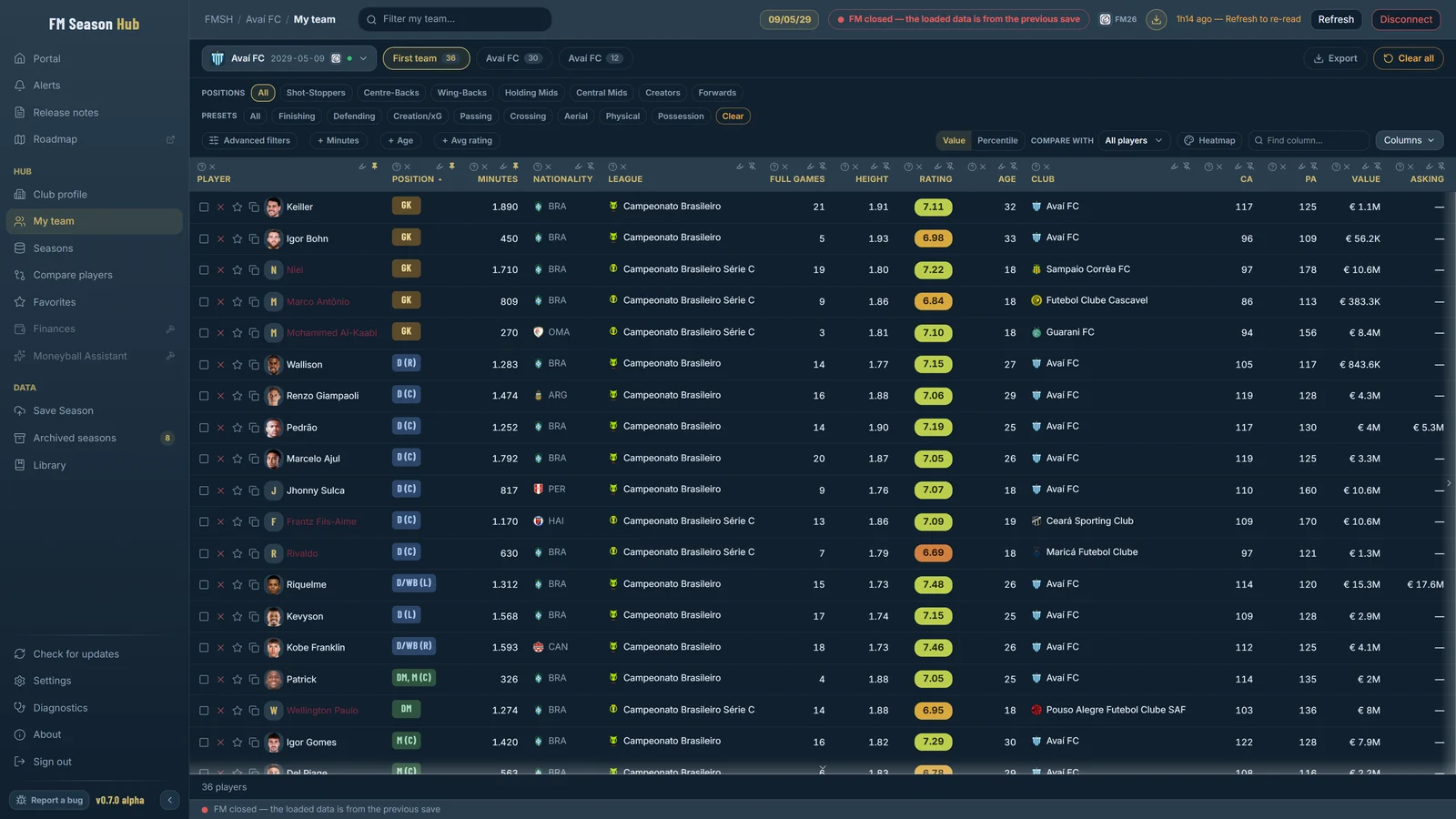The image size is (1456, 819).
Task: Switch display mode to Percentile
Action: [997, 140]
